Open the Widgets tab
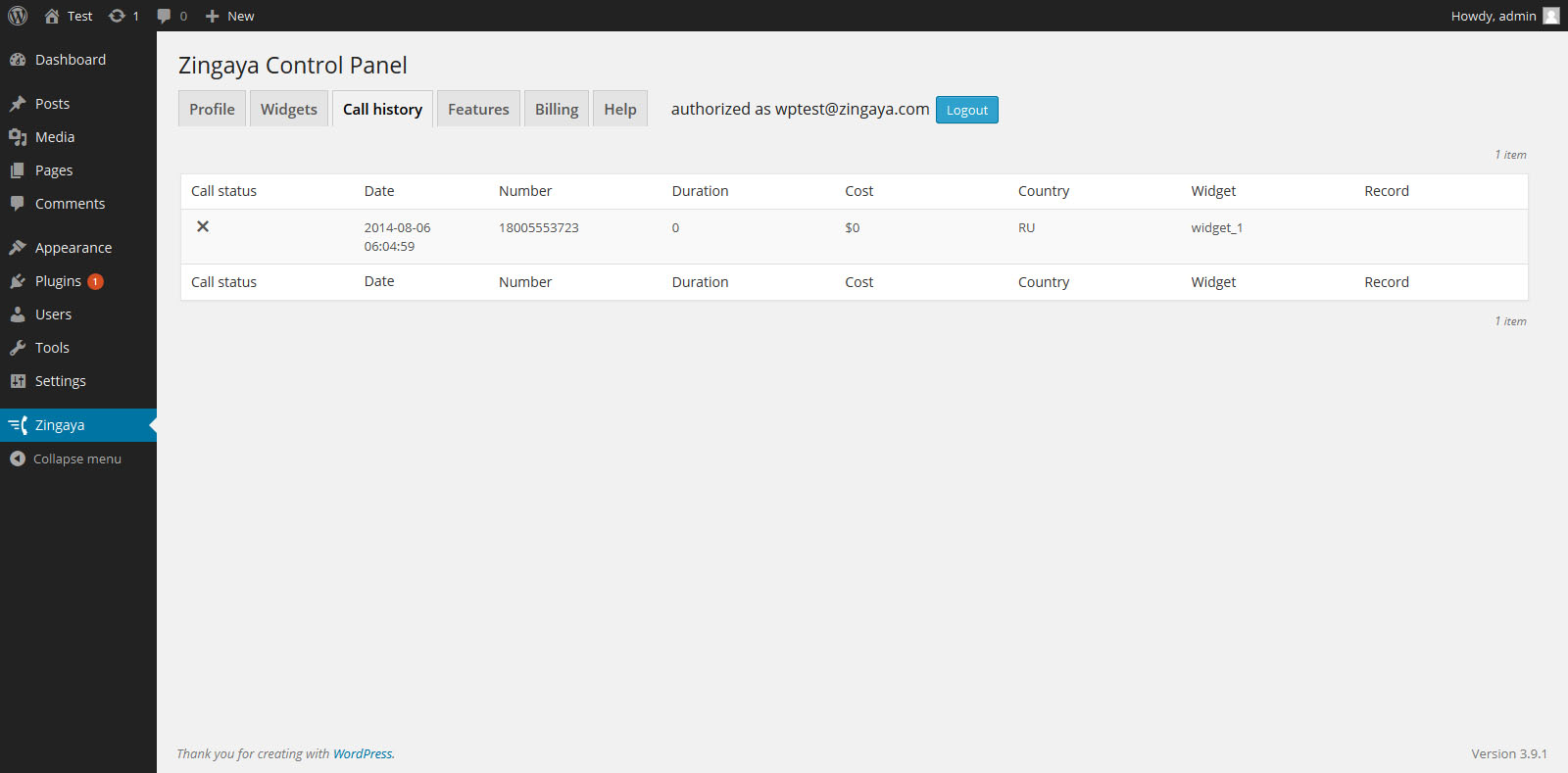Image resolution: width=1568 pixels, height=773 pixels. [289, 109]
